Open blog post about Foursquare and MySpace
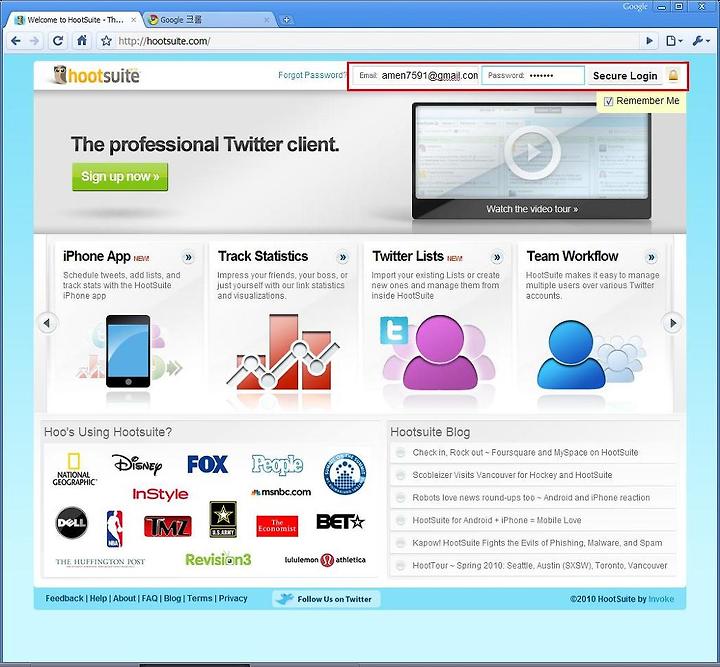This screenshot has height=667, width=720. 525,453
